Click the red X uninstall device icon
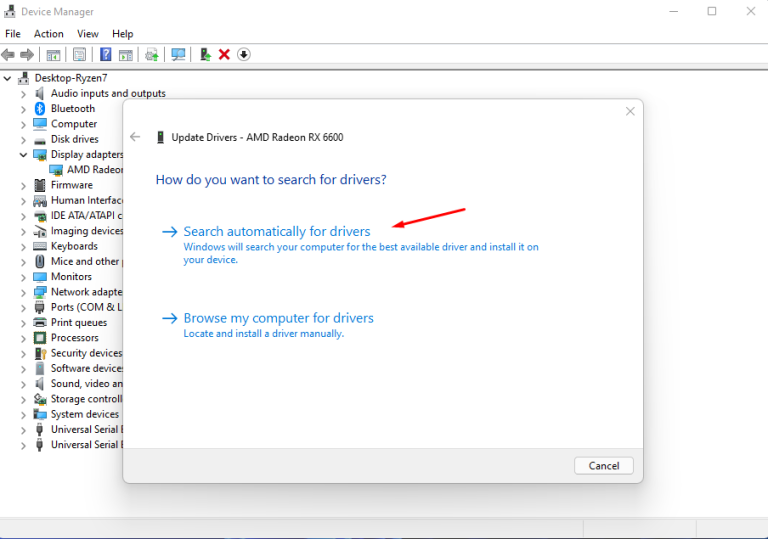 [224, 54]
